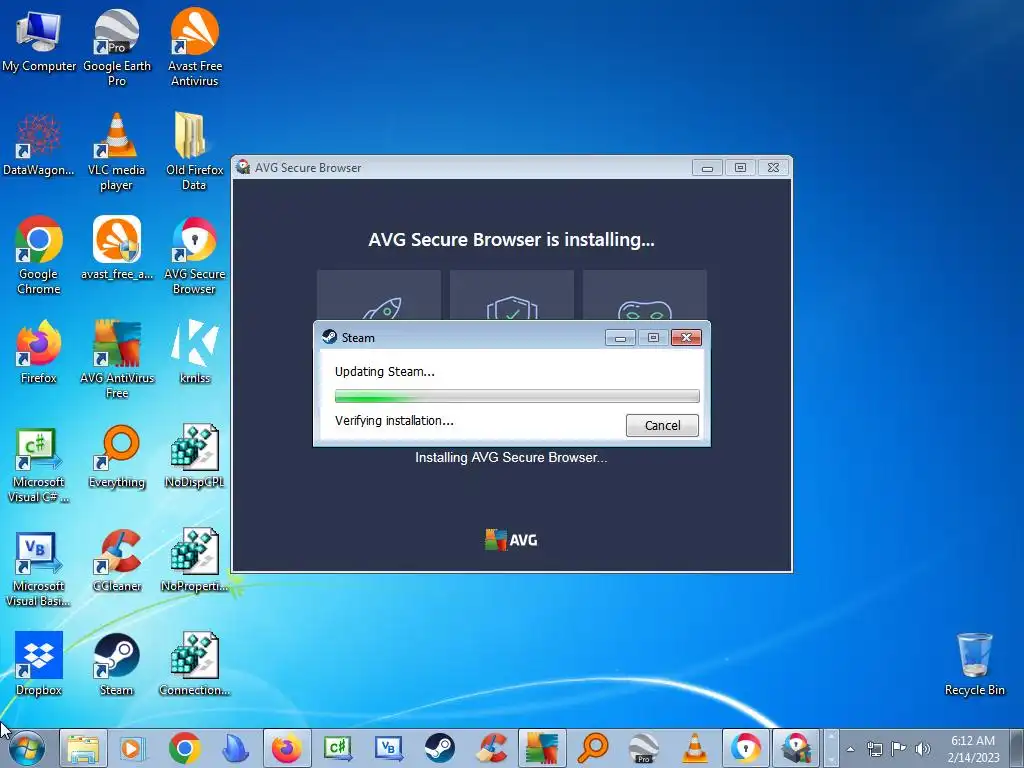Screen dimensions: 1024x768
Task: Open the network status tray icon
Action: point(874,749)
